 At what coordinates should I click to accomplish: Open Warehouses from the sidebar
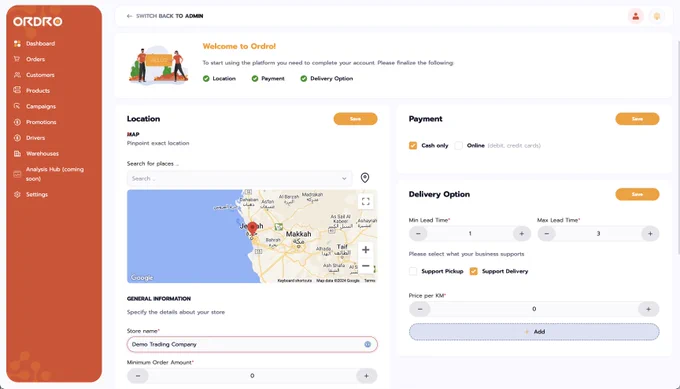click(42, 154)
